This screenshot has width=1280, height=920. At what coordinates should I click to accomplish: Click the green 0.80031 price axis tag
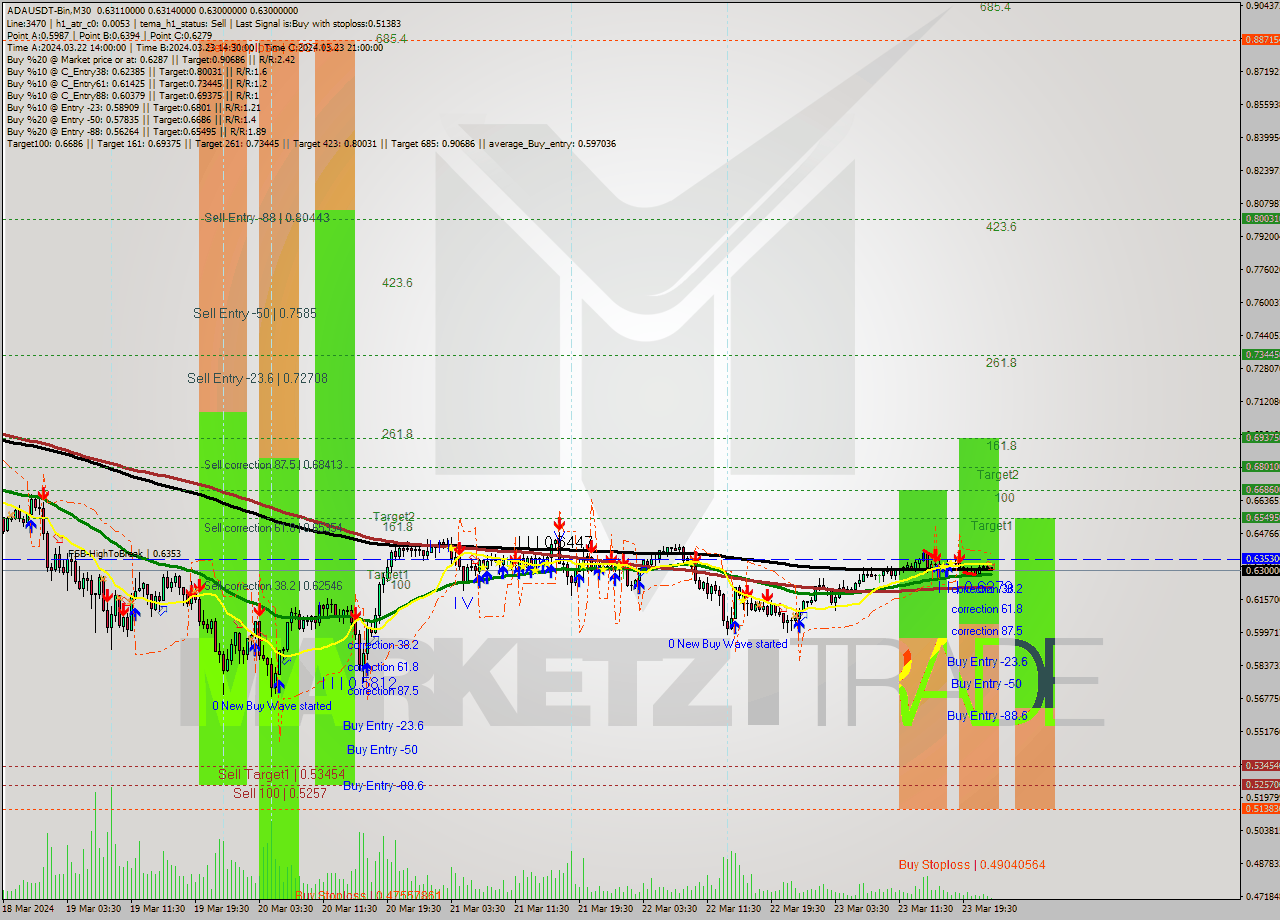[x=1260, y=218]
